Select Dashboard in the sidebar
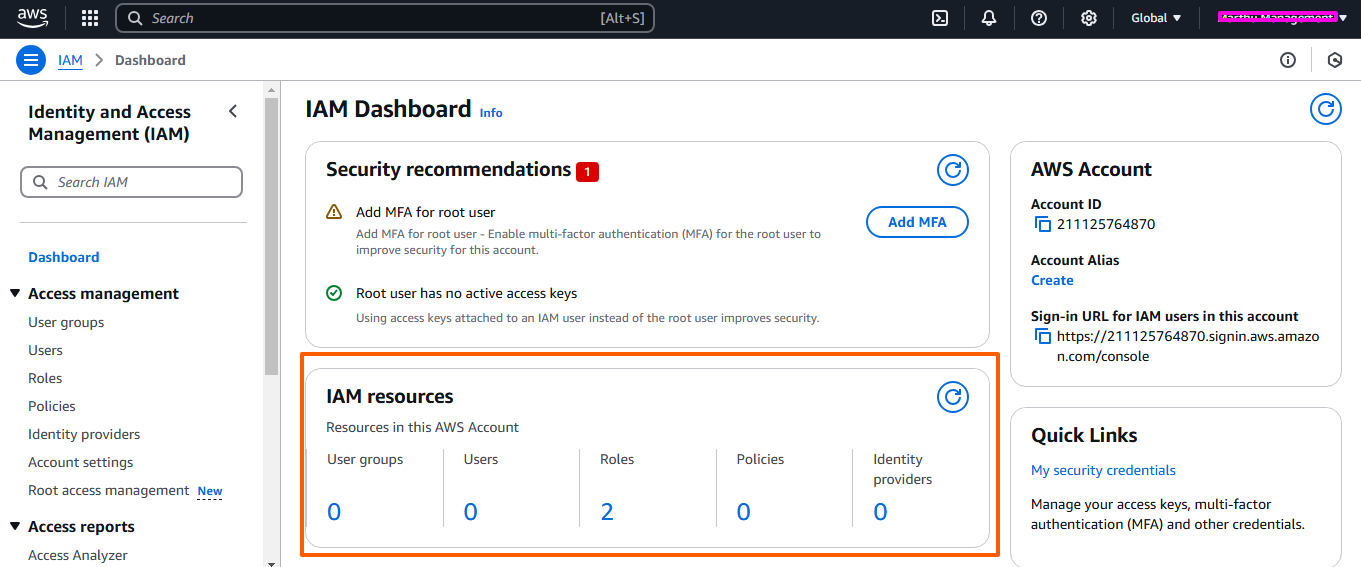Screen dimensions: 1361x567 (64, 257)
